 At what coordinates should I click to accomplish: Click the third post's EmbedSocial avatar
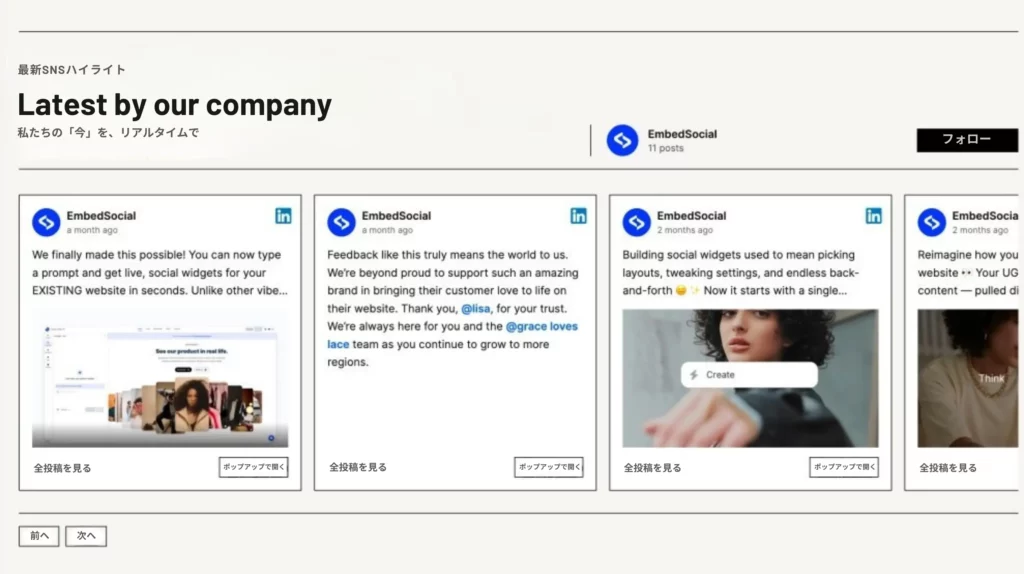[636, 222]
